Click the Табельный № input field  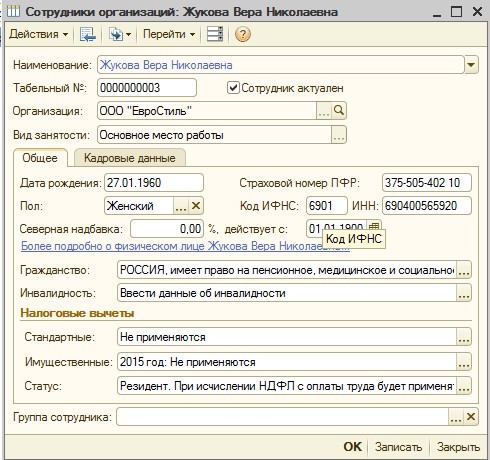click(x=147, y=88)
